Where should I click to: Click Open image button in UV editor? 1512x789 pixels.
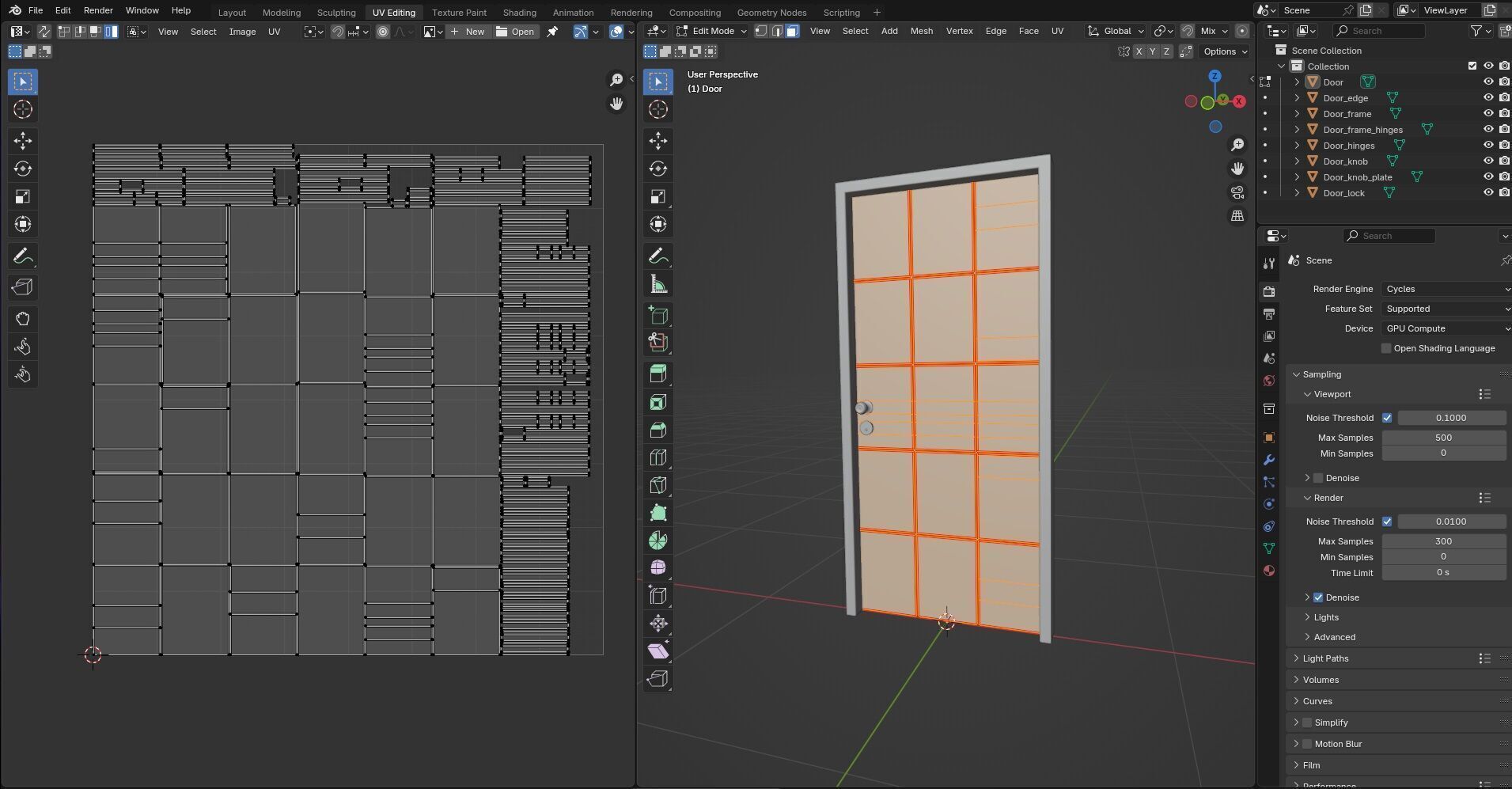(516, 32)
